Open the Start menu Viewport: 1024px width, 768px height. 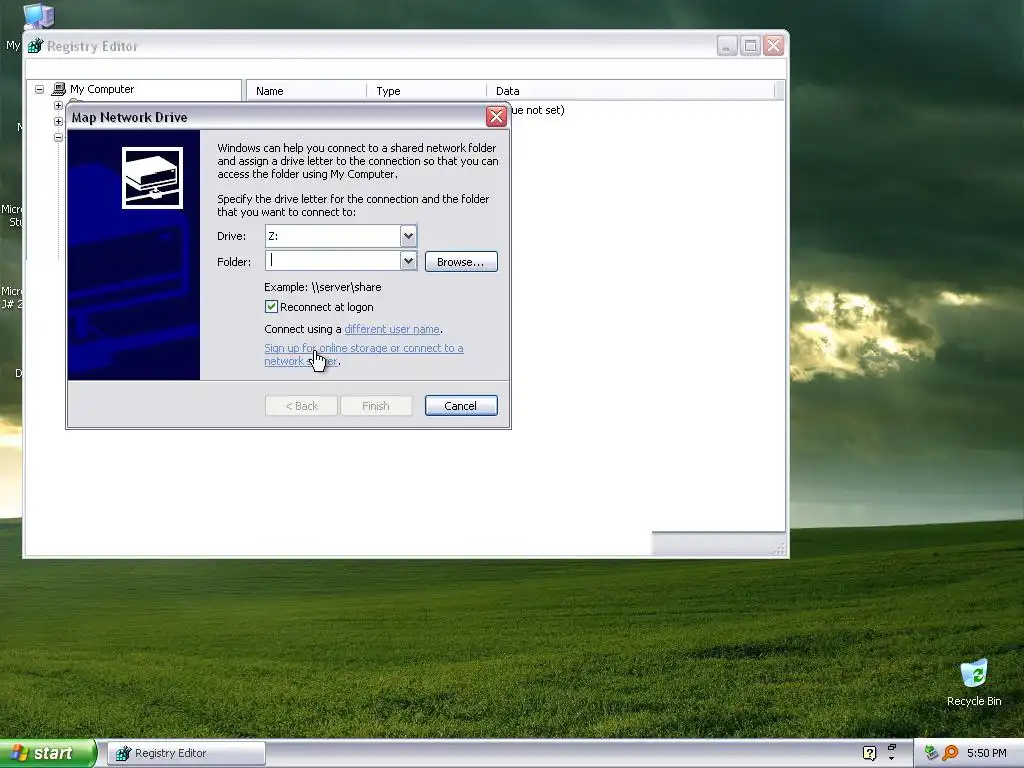[47, 753]
